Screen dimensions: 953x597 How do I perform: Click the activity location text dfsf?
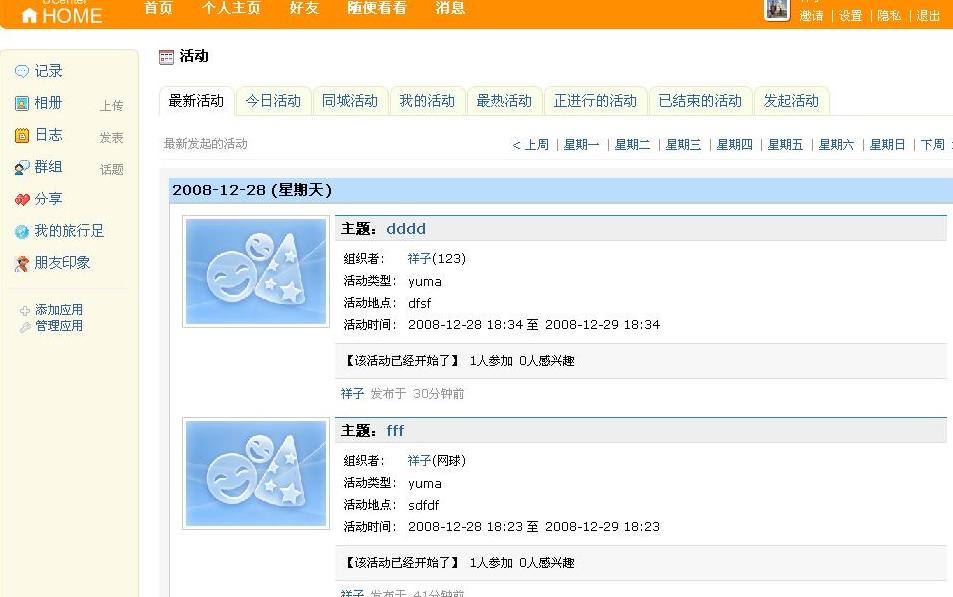(420, 303)
